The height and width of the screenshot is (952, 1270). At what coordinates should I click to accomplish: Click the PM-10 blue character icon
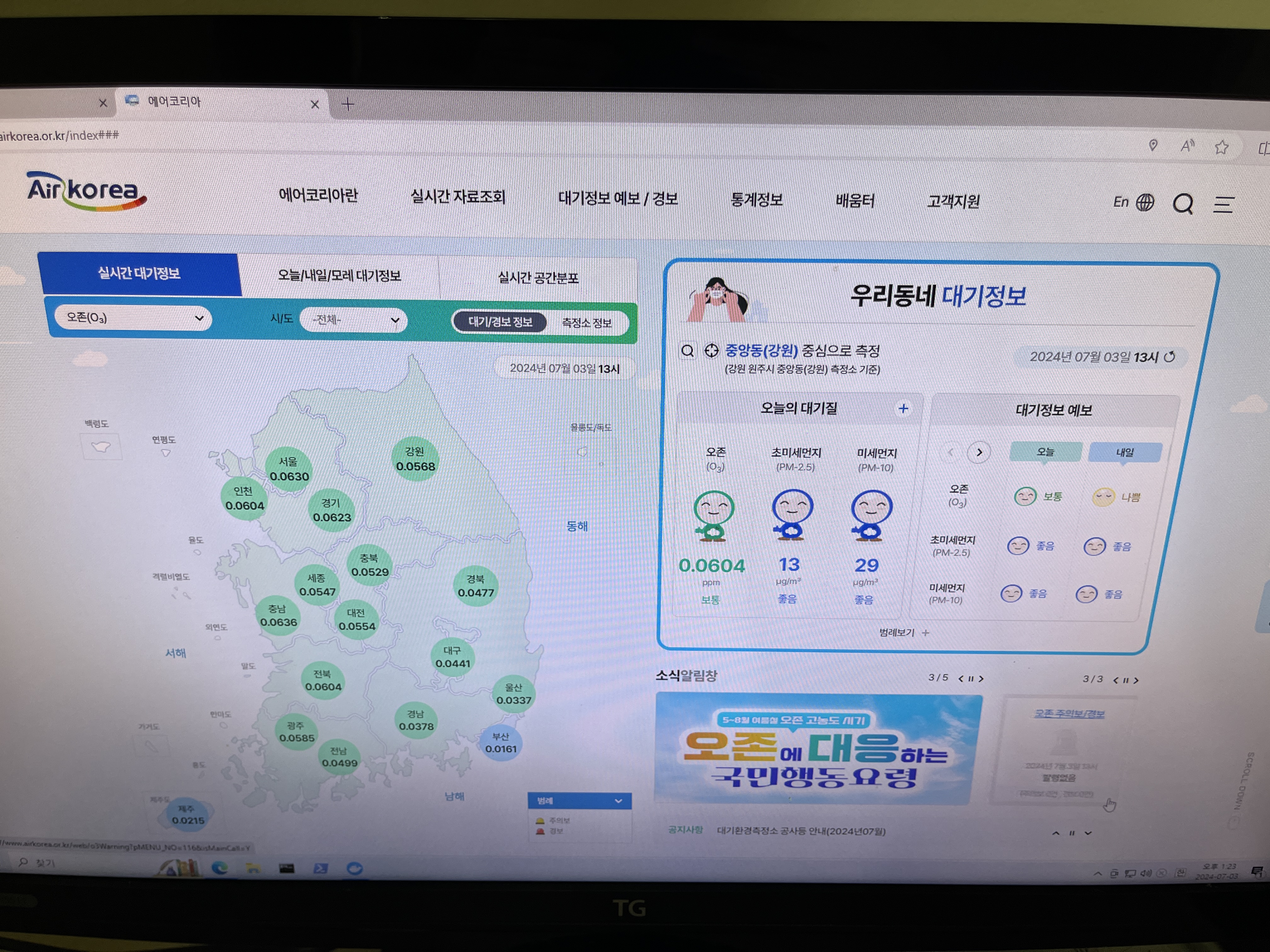pos(871,515)
